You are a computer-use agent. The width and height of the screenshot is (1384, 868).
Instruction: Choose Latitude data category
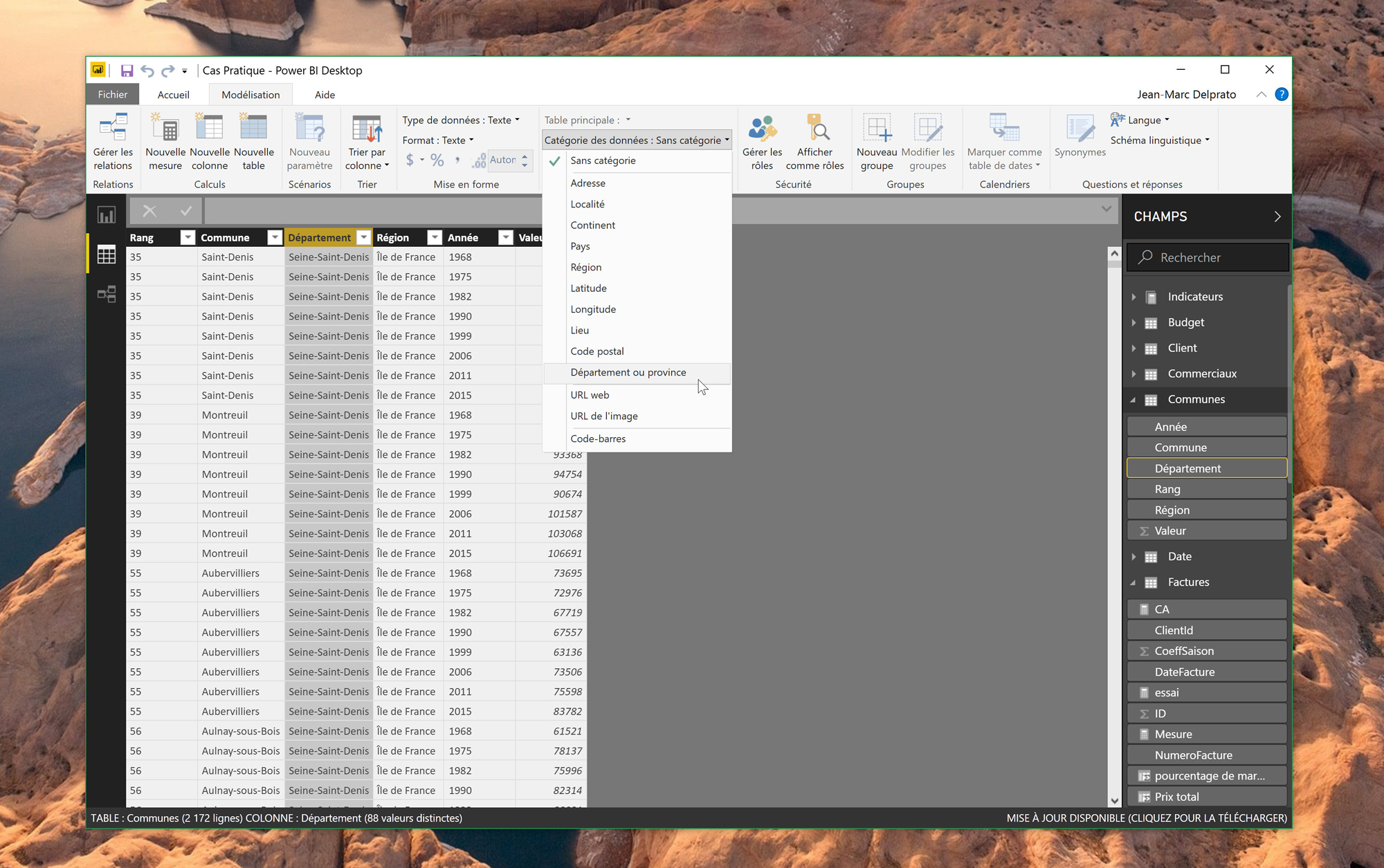pyautogui.click(x=637, y=288)
